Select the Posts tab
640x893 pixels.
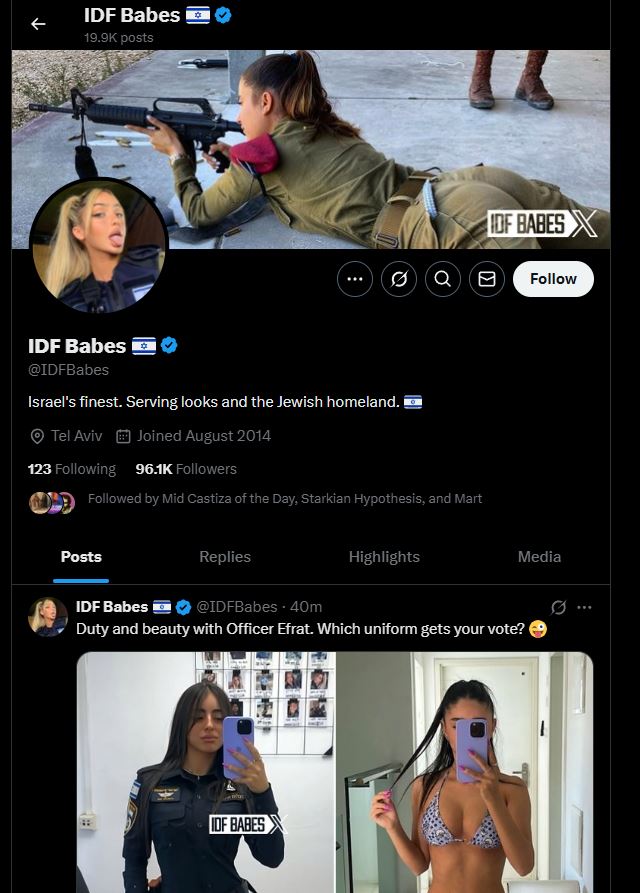coord(81,557)
